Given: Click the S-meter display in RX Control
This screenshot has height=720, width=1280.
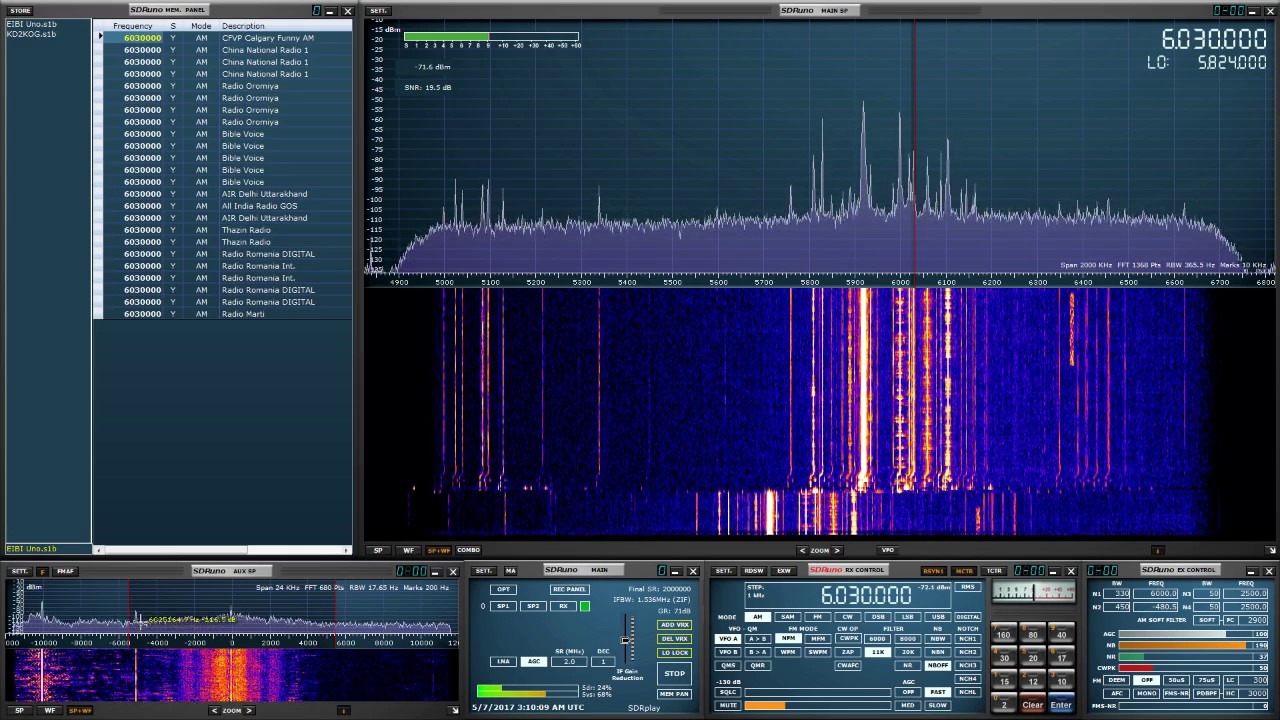Looking at the screenshot, I should (1034, 592).
